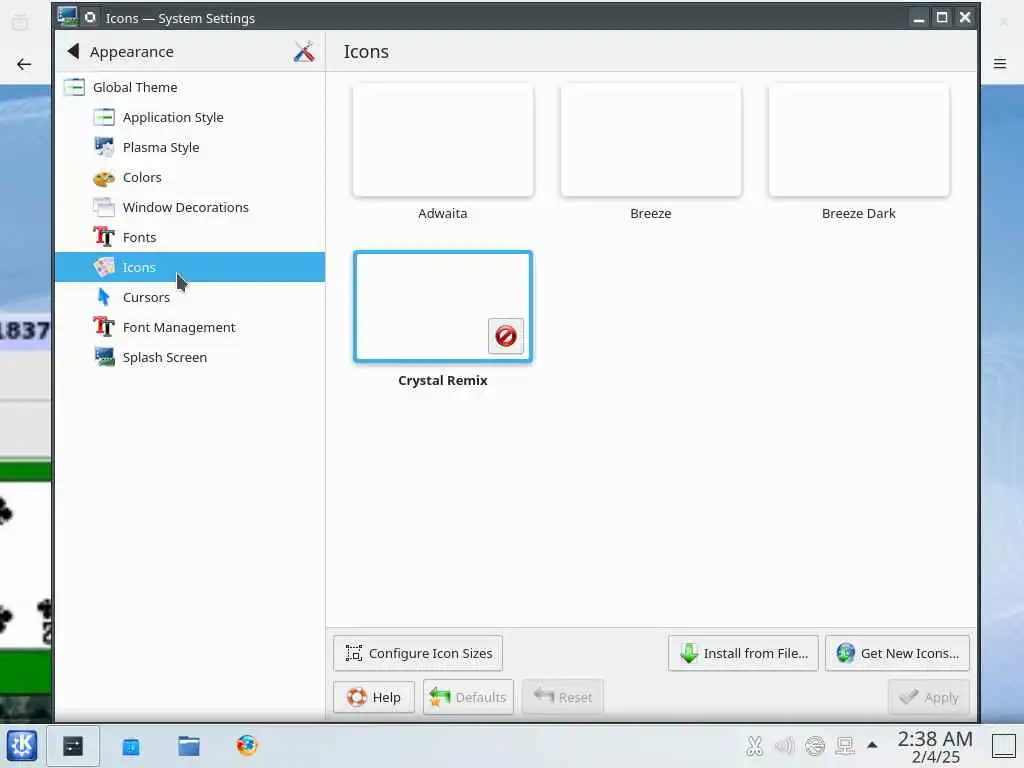Open the Colors section
1024x768 pixels.
tap(189, 177)
